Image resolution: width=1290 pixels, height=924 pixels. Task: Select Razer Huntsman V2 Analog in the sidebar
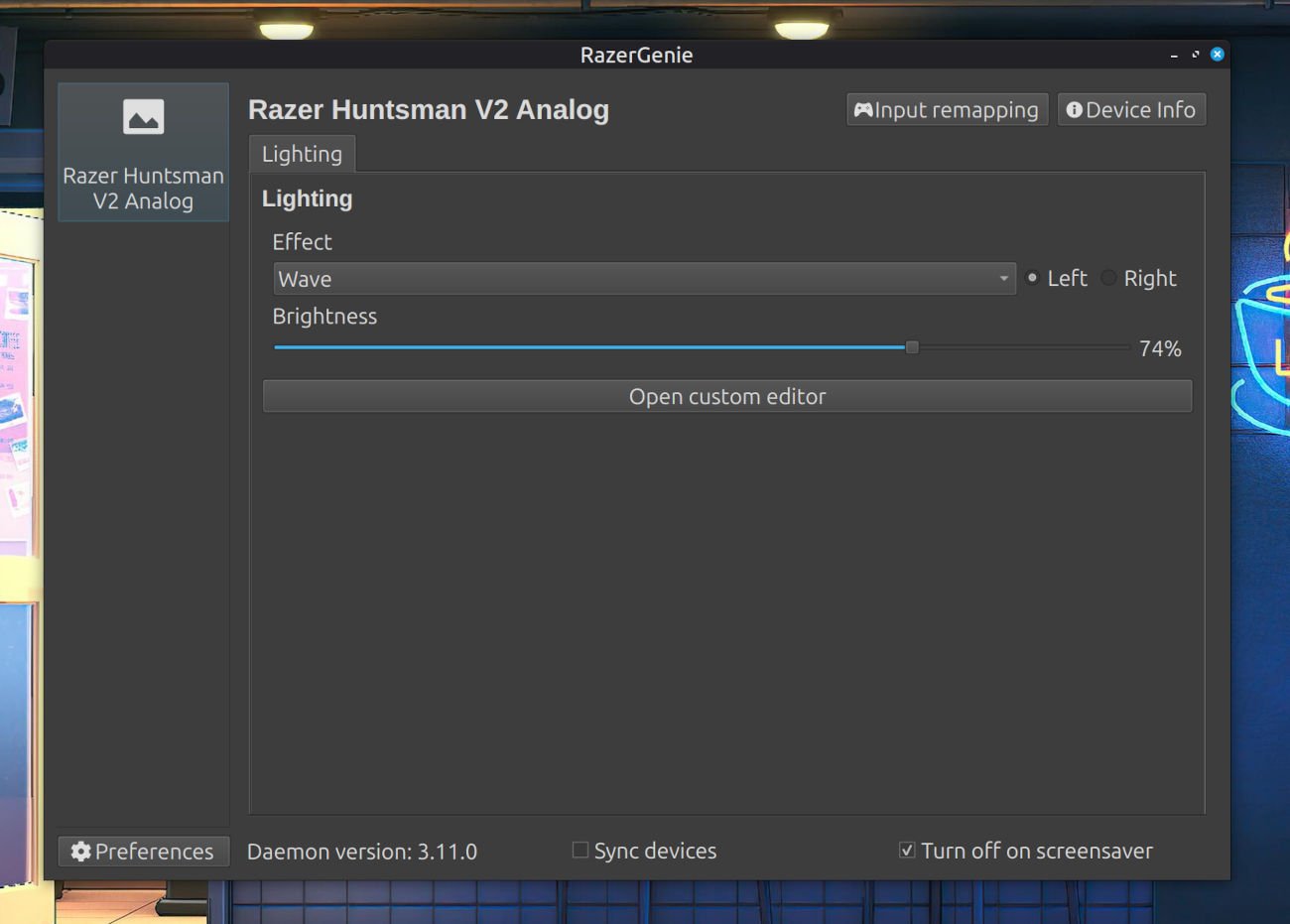tap(143, 151)
